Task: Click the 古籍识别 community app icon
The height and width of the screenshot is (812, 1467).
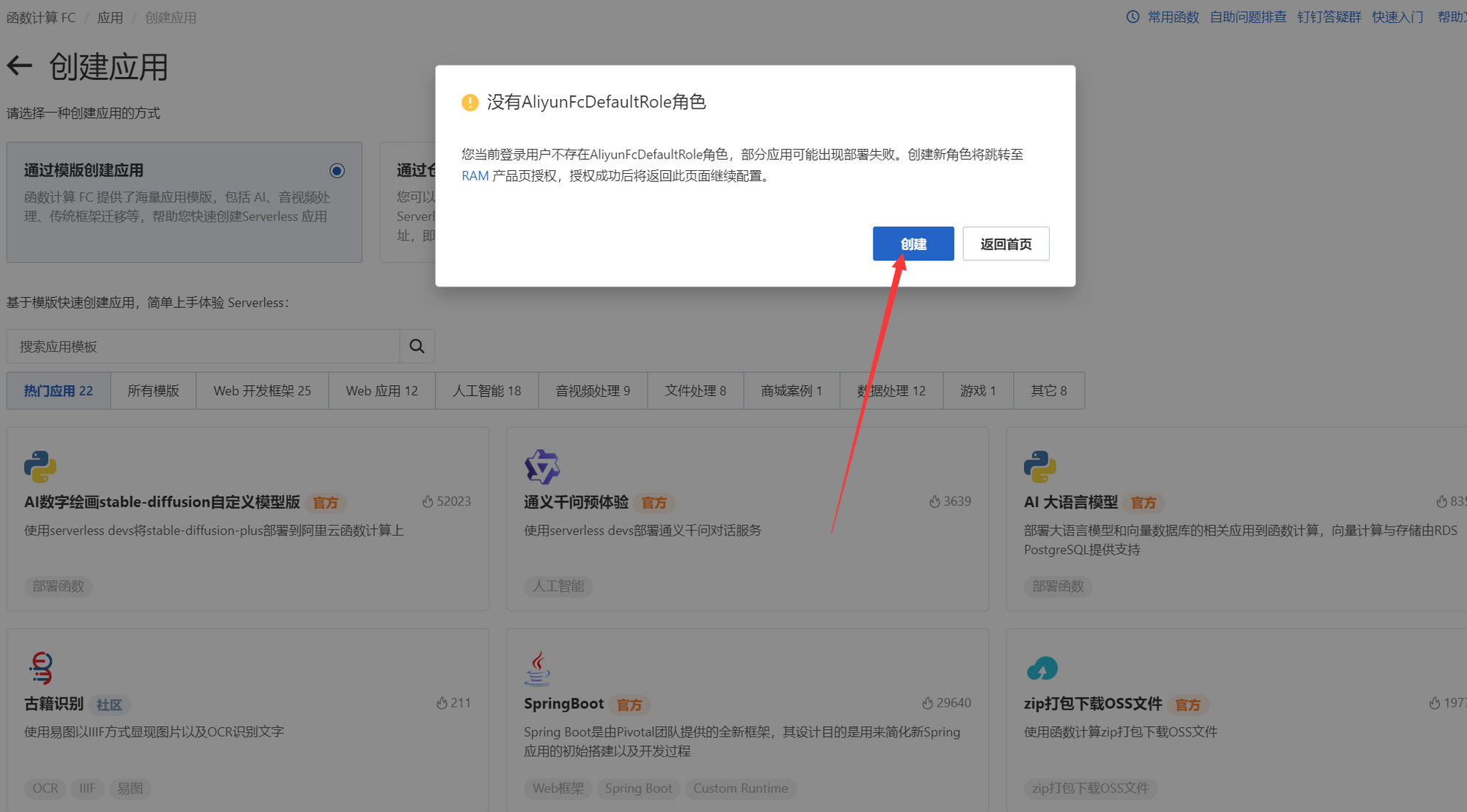Action: pyautogui.click(x=40, y=668)
